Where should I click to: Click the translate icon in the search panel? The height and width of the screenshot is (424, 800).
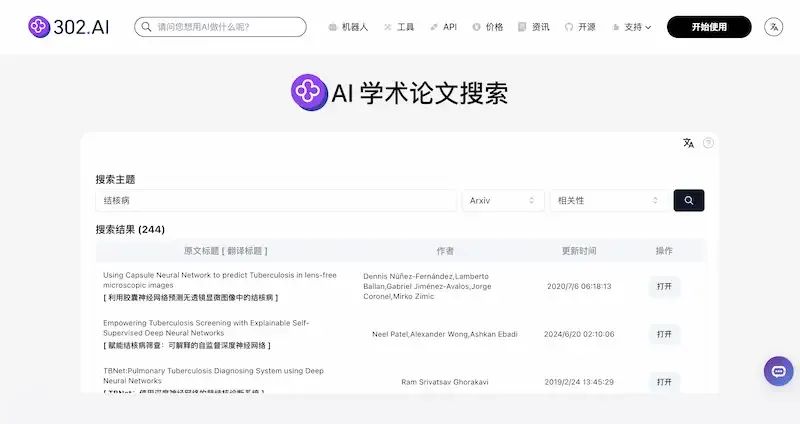(688, 143)
